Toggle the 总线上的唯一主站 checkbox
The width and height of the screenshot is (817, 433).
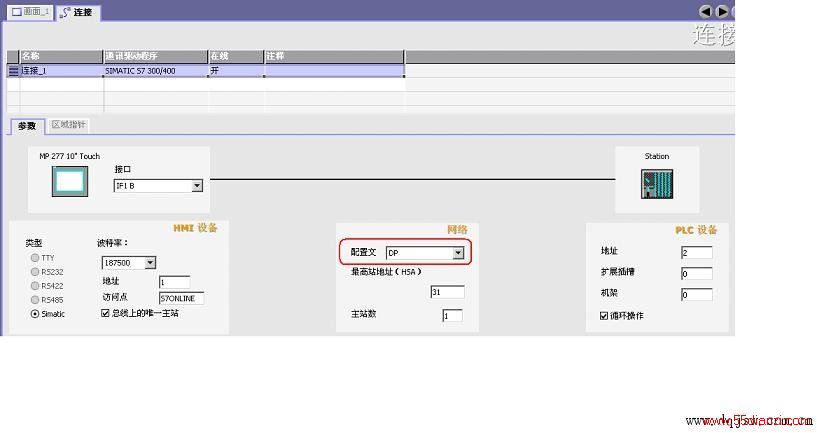pyautogui.click(x=105, y=313)
